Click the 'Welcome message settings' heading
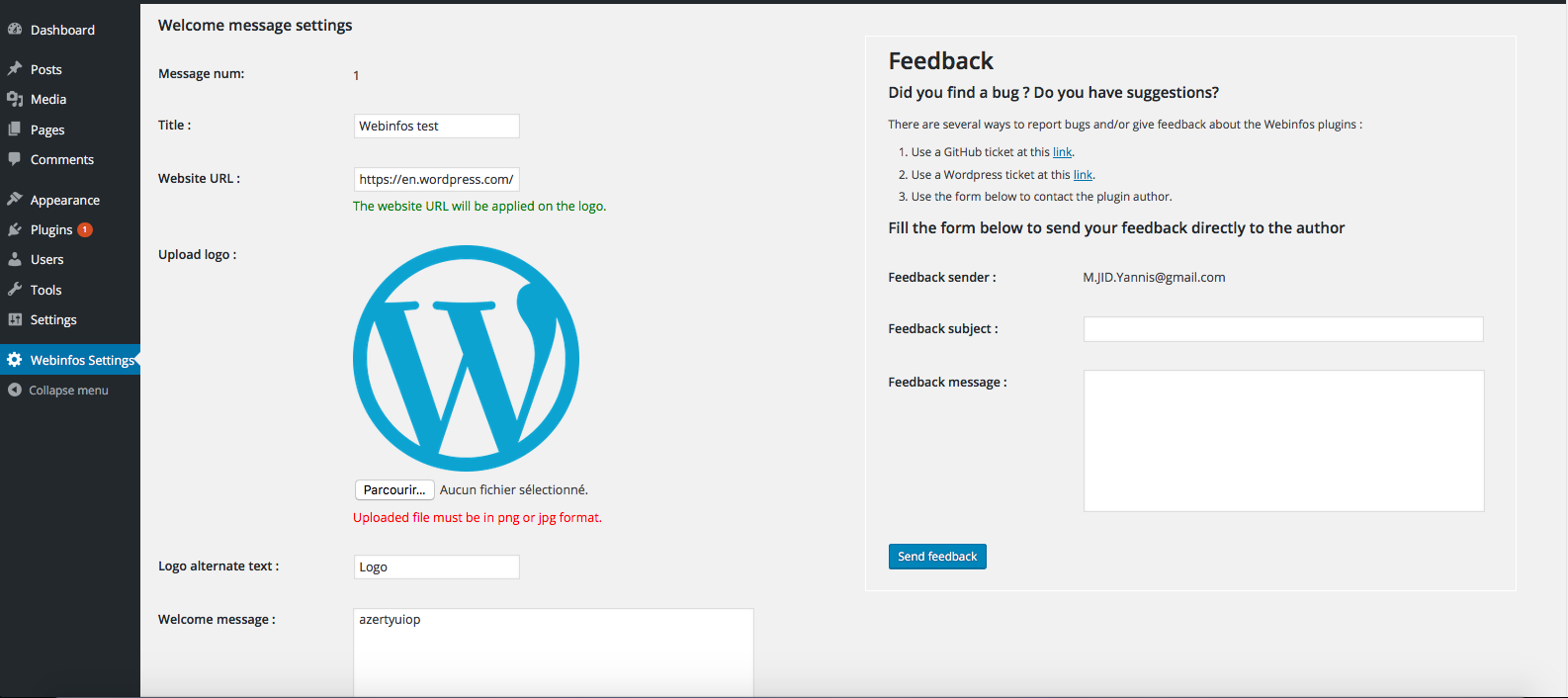Screen dimensions: 1568x698 pos(255,26)
